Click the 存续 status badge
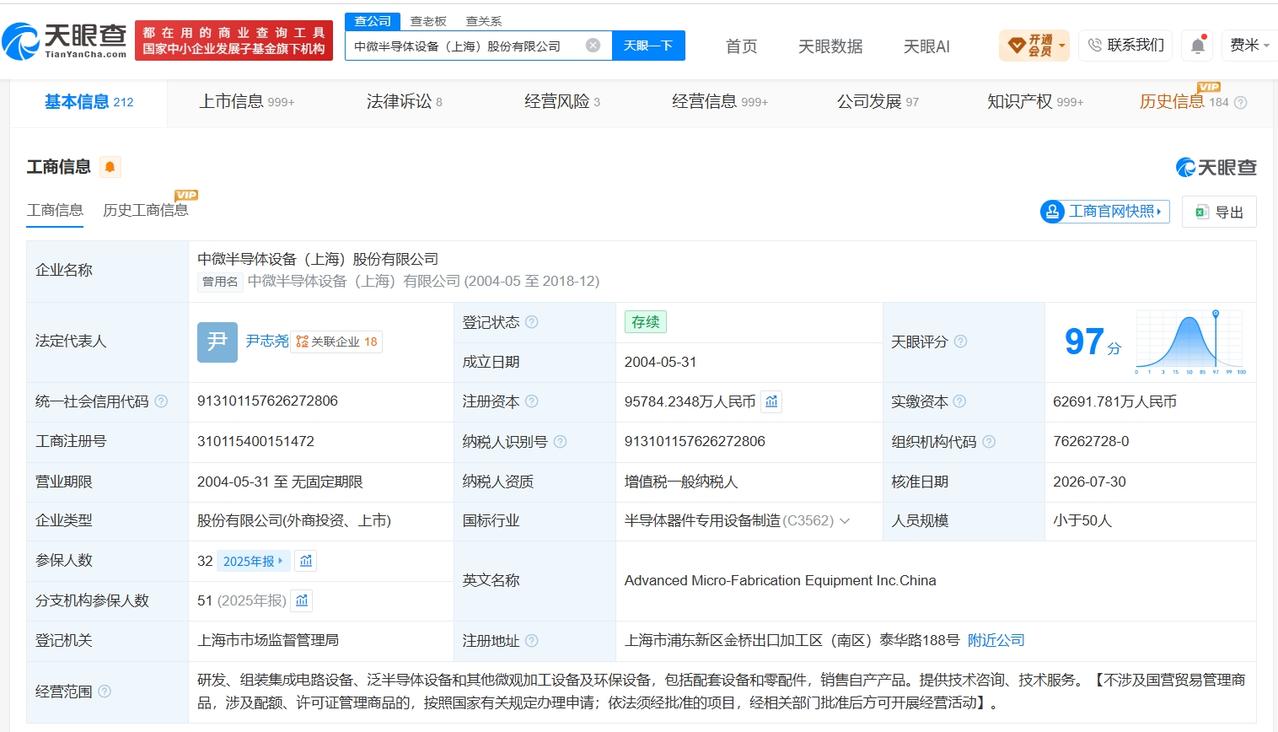Screen dimensions: 1278x732 (645, 322)
